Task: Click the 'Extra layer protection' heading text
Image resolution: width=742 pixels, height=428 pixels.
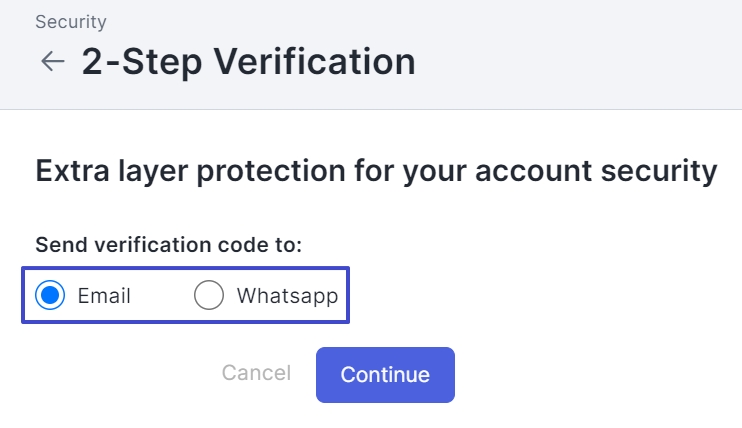Action: point(376,171)
